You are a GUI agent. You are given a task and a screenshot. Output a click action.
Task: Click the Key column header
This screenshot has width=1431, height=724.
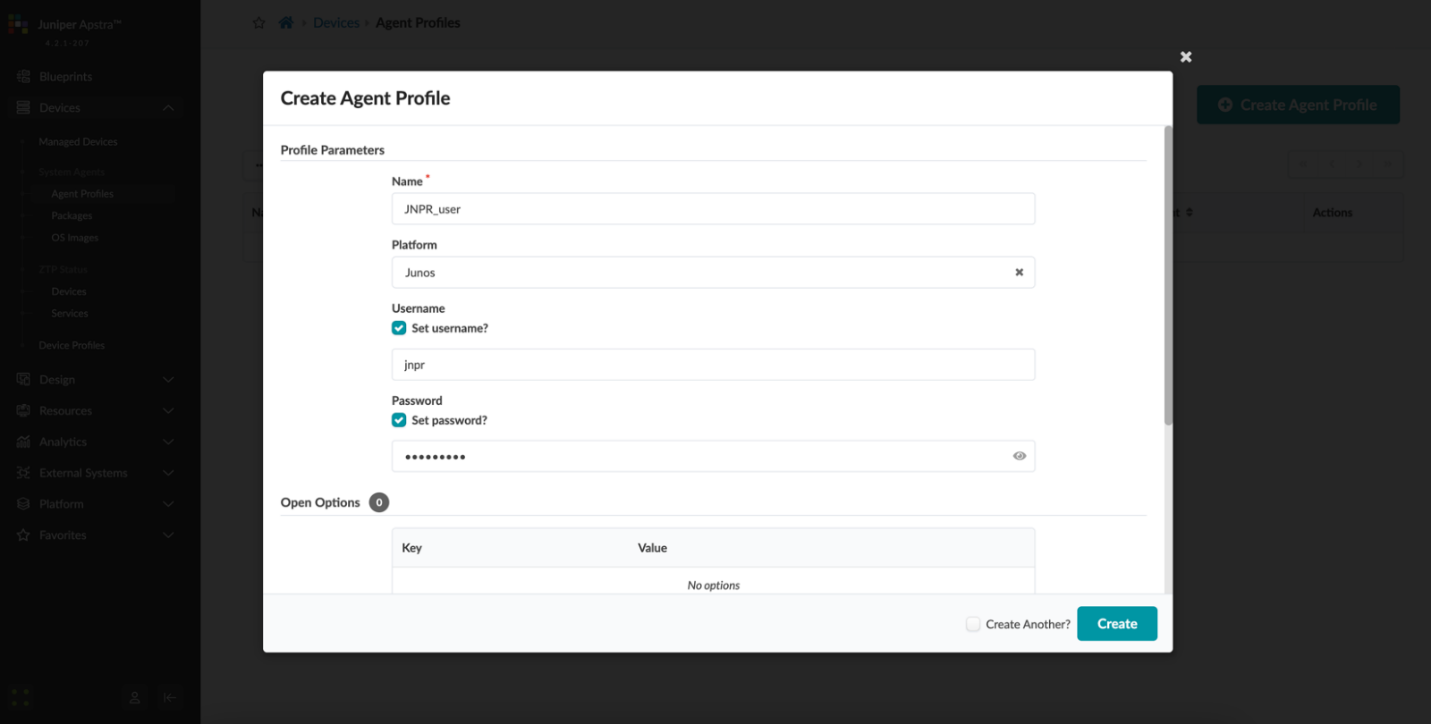pyautogui.click(x=412, y=548)
